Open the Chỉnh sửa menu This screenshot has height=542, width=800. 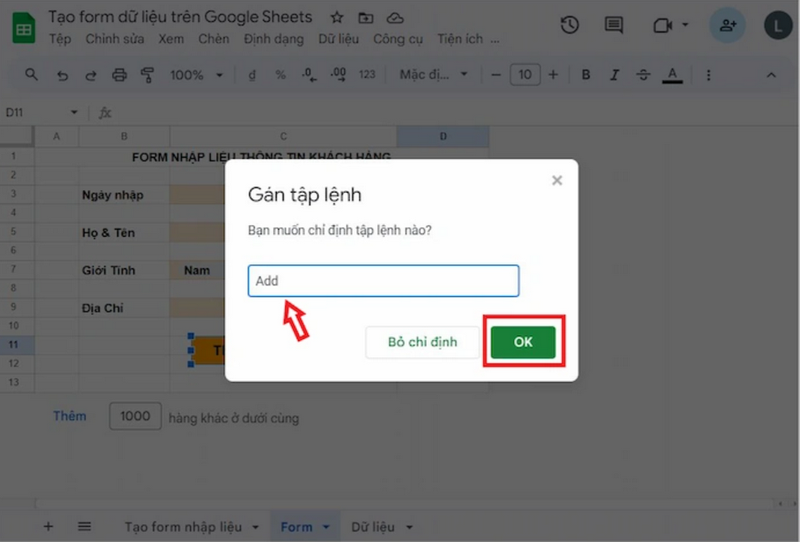114,39
